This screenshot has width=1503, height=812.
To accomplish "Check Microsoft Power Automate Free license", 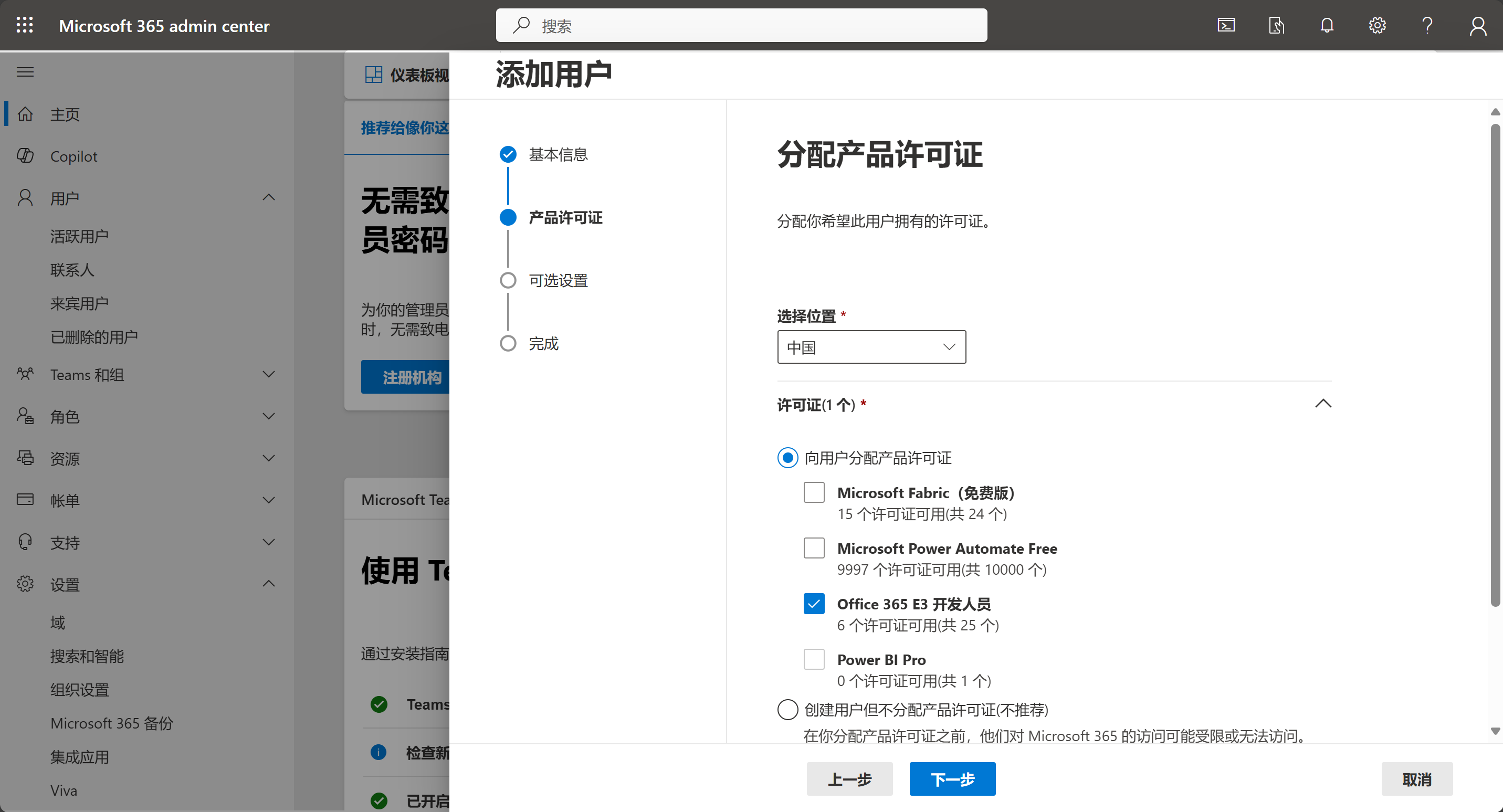I will point(814,548).
